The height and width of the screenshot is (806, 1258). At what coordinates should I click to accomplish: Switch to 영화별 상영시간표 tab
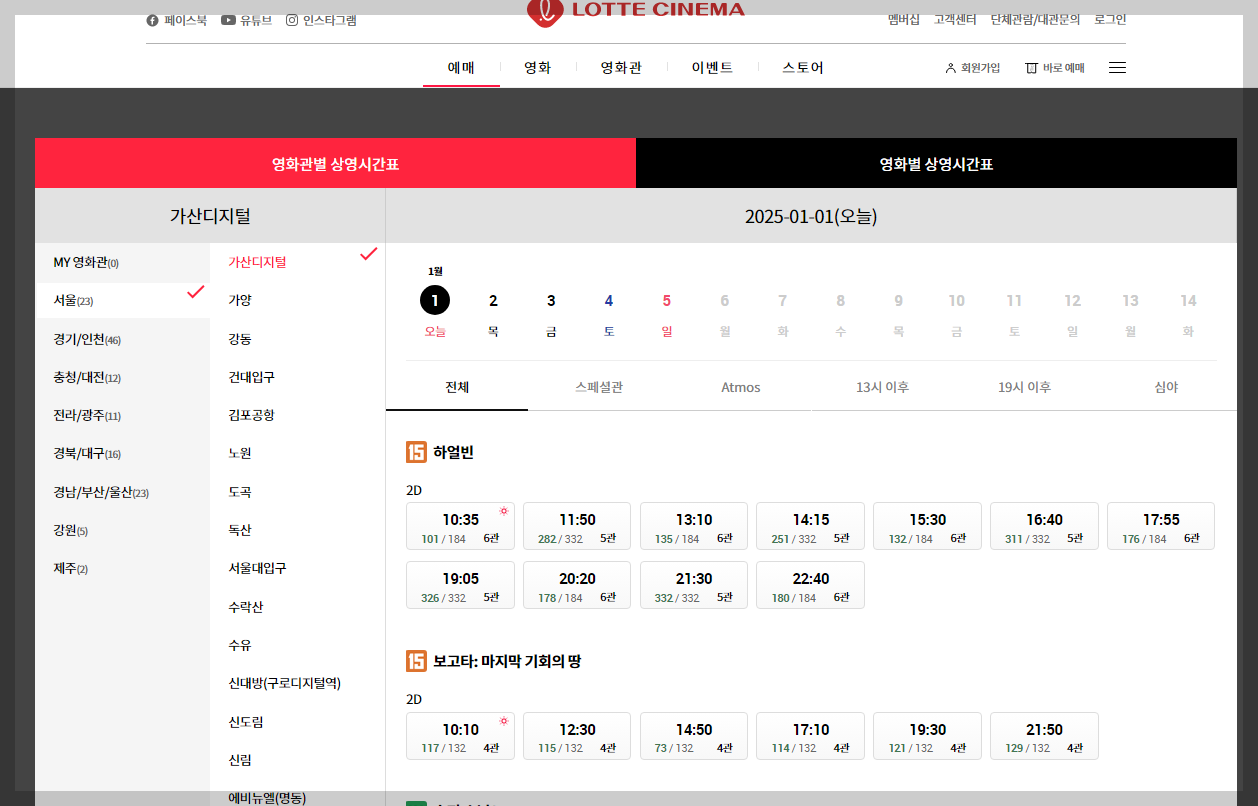coord(936,164)
